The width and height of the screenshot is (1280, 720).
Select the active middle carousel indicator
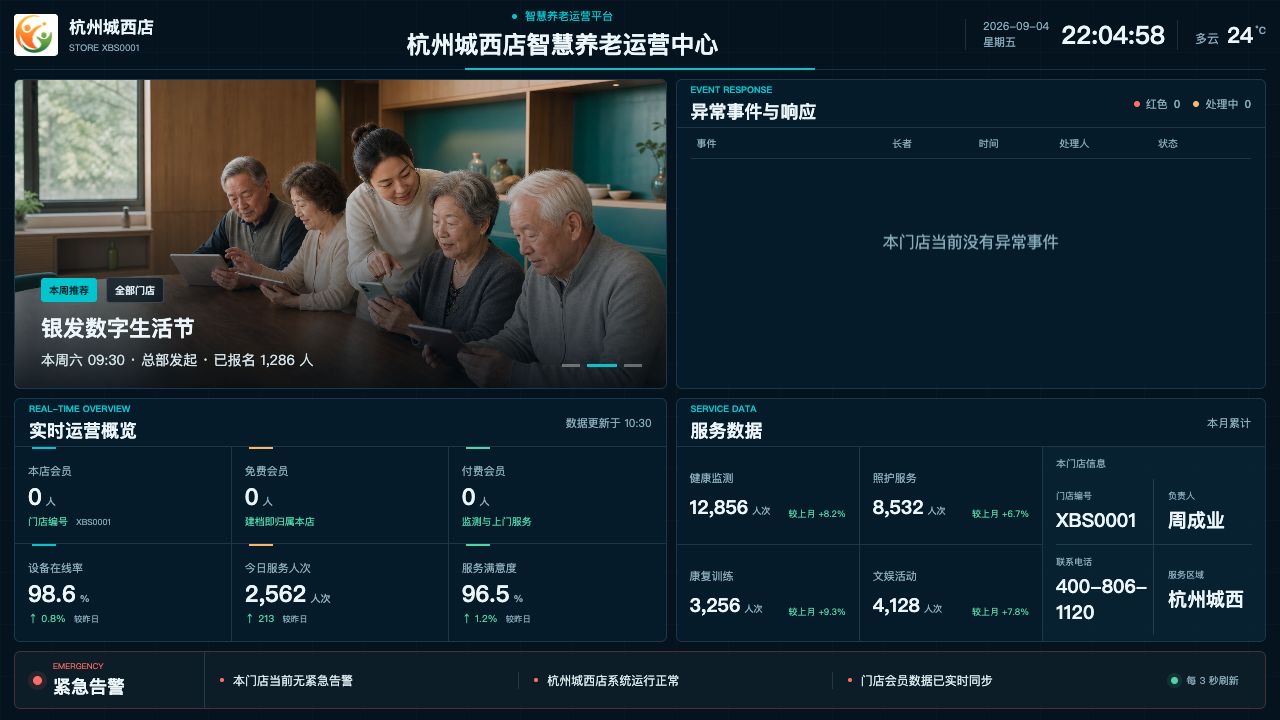click(x=602, y=366)
